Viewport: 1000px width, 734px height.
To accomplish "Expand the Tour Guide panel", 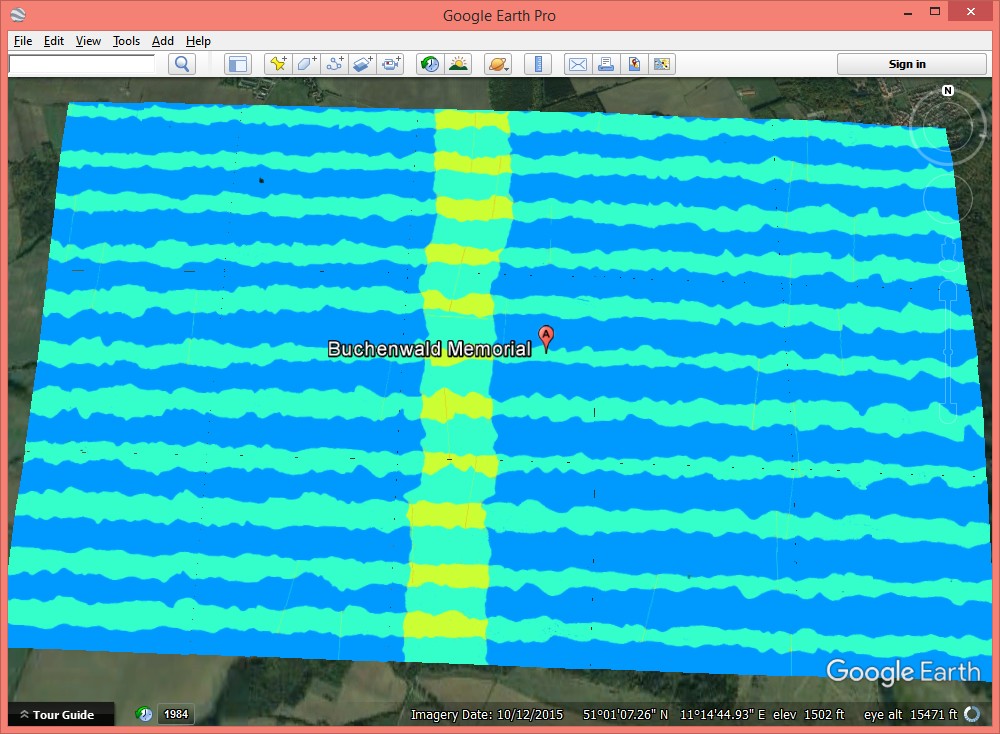I will coord(58,715).
